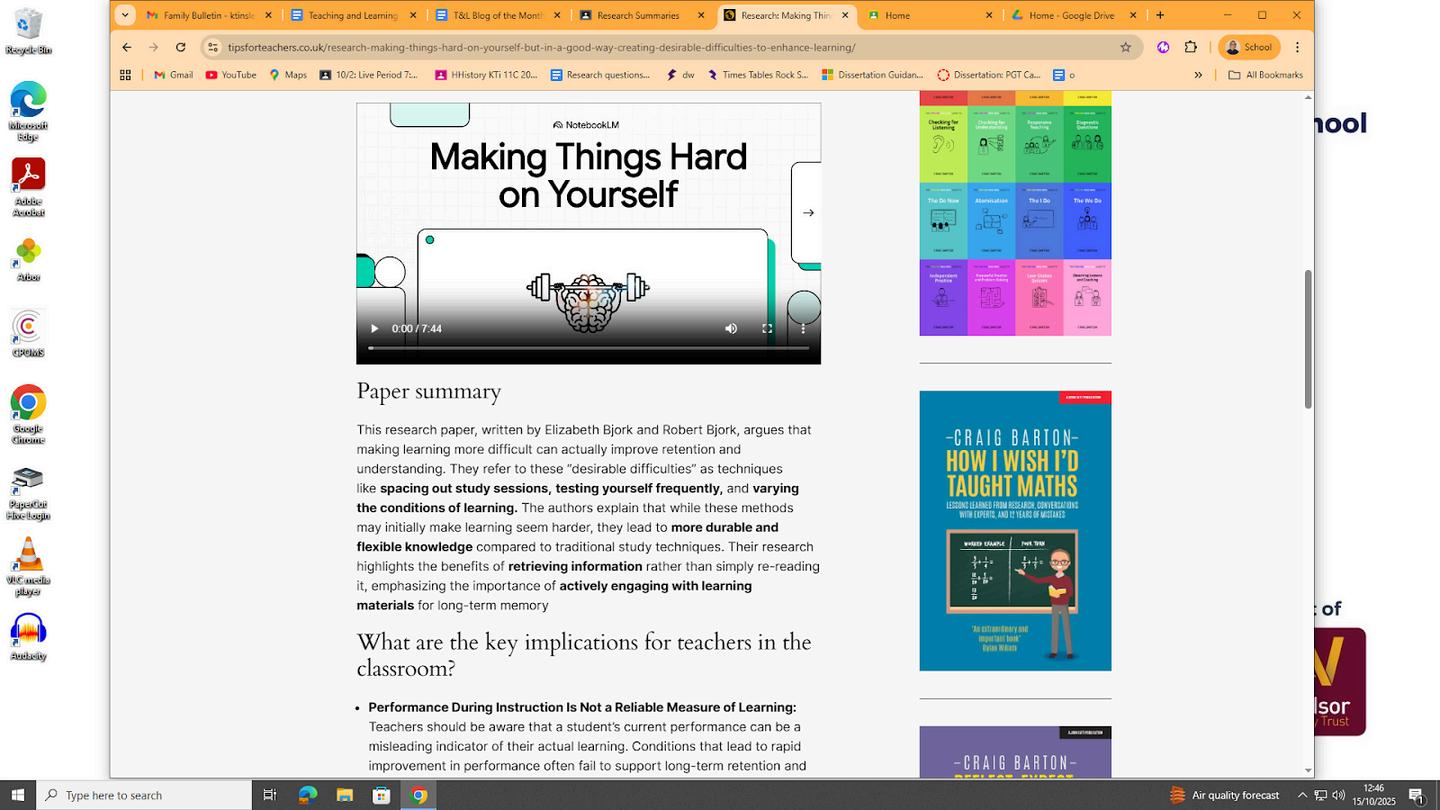Open the Chrome three-dot menu
1440x810 pixels.
[x=1297, y=47]
